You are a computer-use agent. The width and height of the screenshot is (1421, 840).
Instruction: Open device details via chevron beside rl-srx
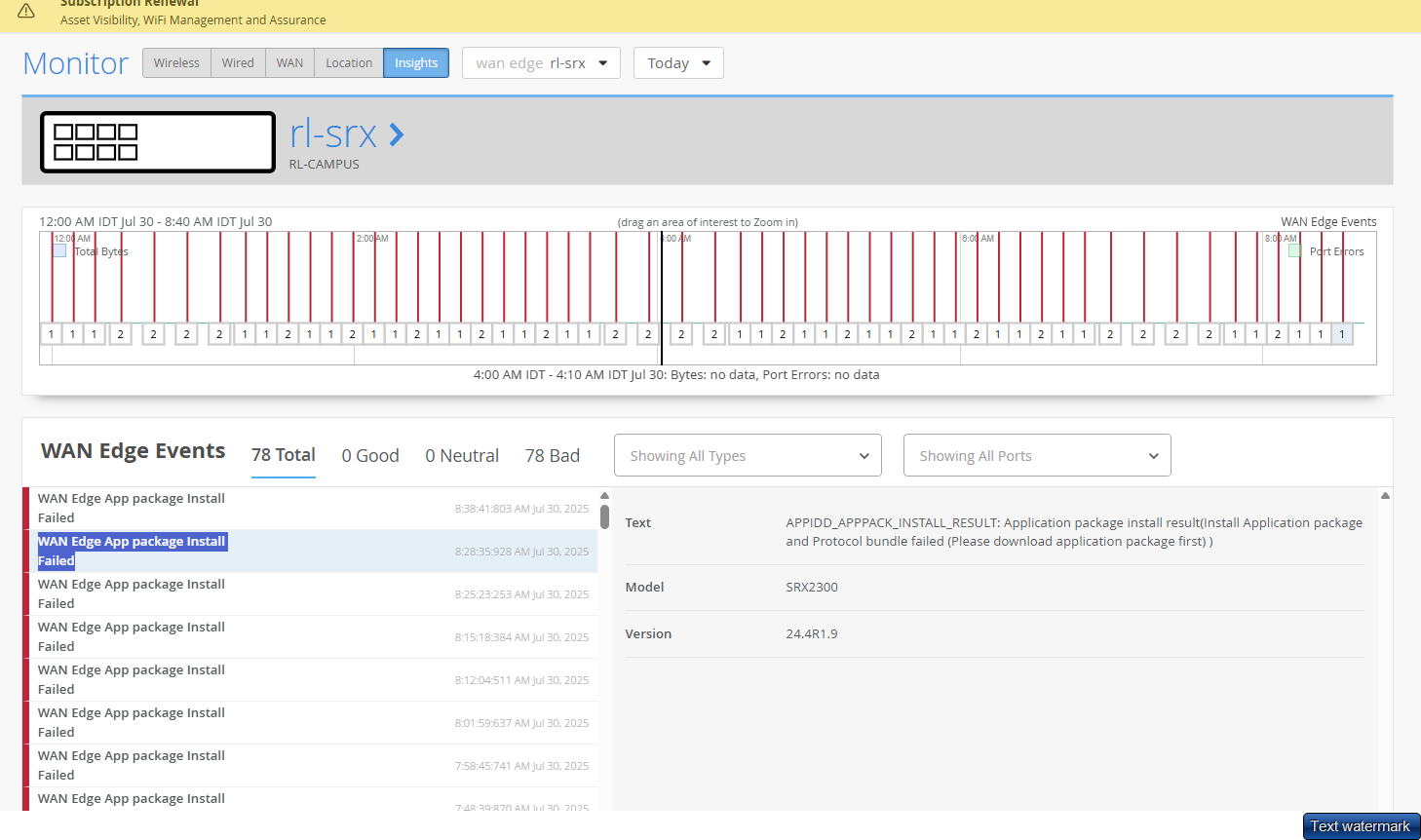pos(397,134)
